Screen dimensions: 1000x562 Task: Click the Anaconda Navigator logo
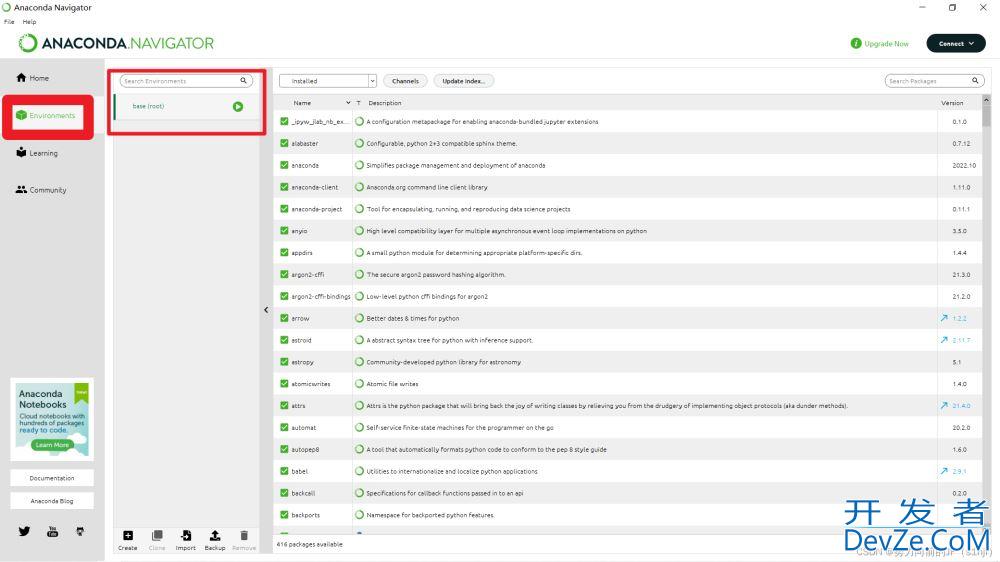point(116,43)
